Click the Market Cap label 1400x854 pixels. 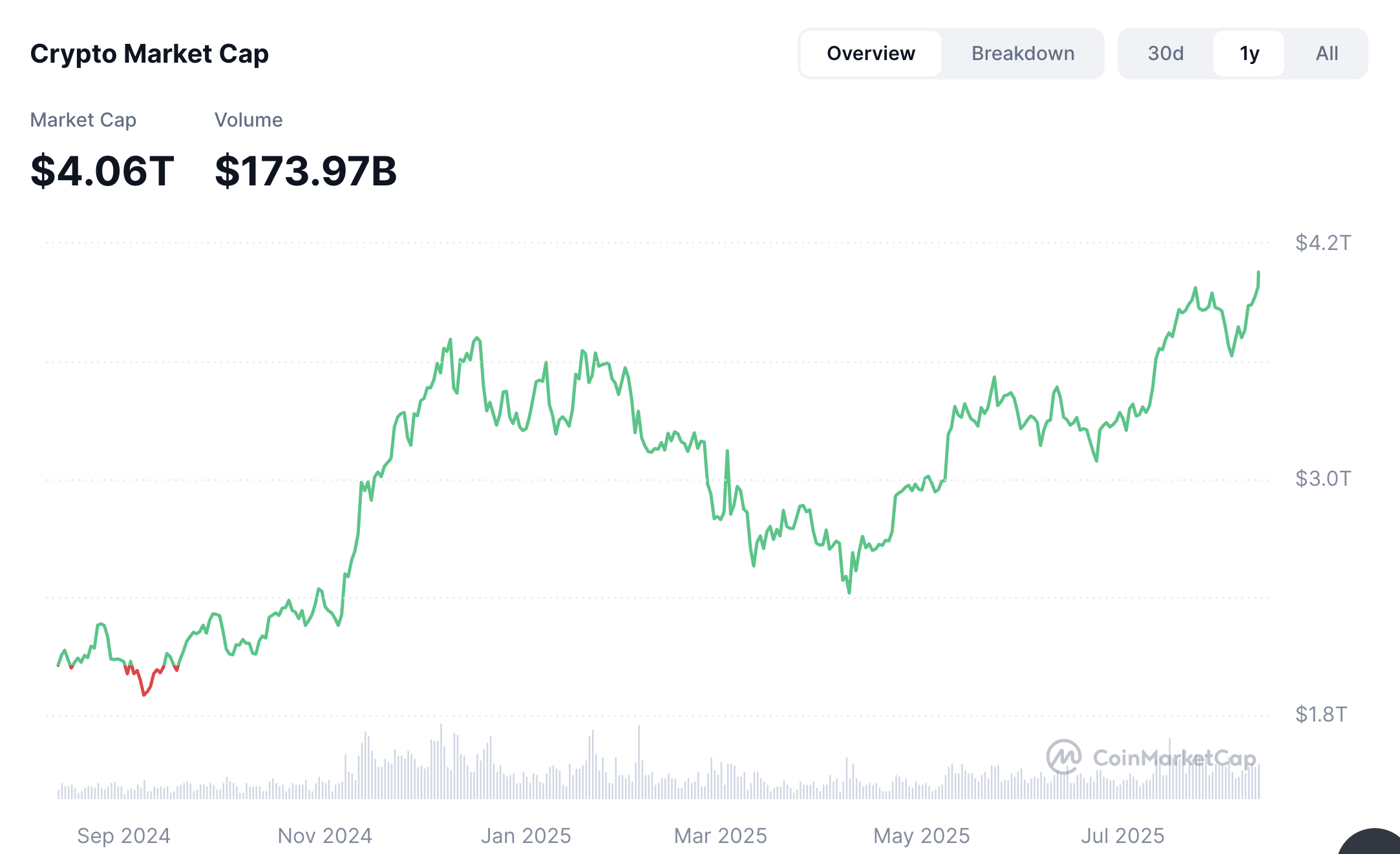pyautogui.click(x=83, y=120)
